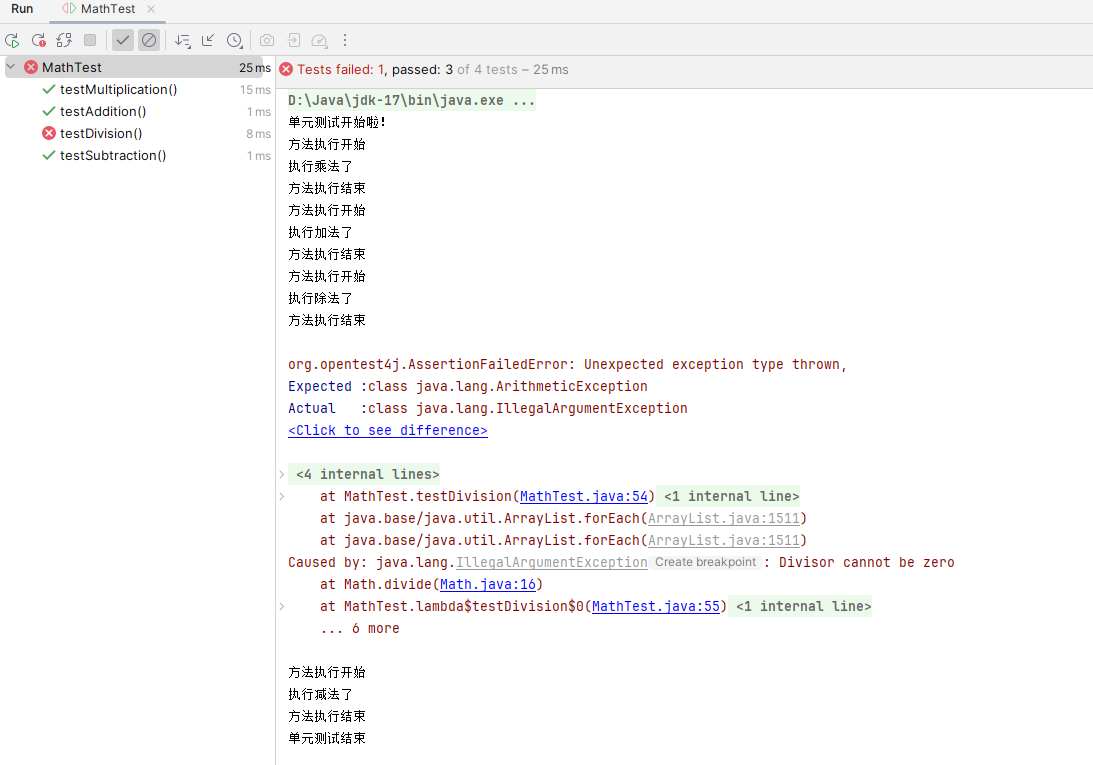Image resolution: width=1093 pixels, height=765 pixels.
Task: Rerun all tests
Action: [12, 40]
